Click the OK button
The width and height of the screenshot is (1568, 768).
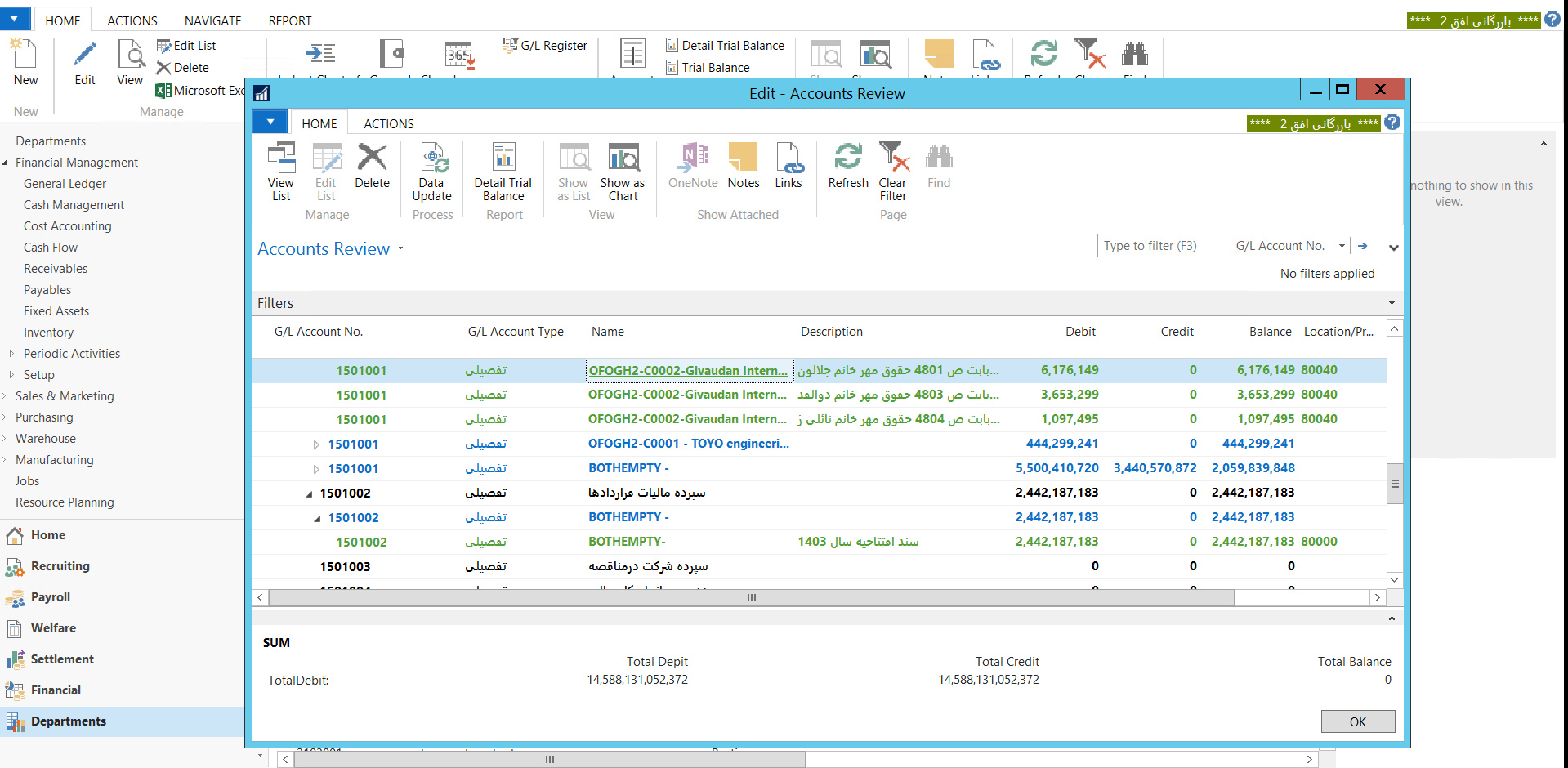1357,721
